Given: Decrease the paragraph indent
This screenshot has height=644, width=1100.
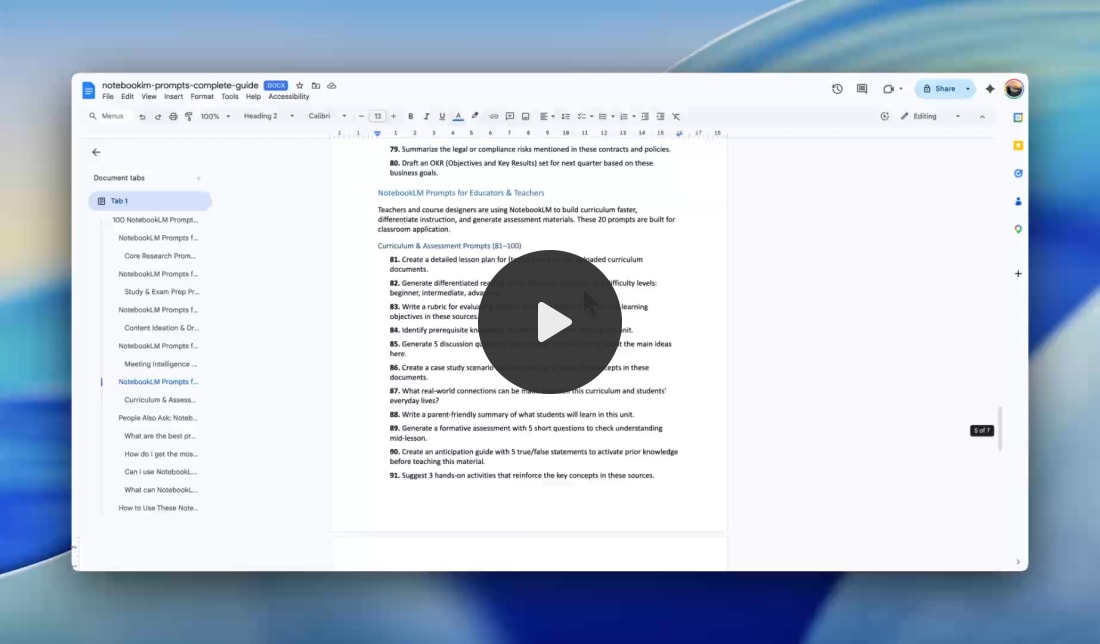Looking at the screenshot, I should pyautogui.click(x=645, y=116).
